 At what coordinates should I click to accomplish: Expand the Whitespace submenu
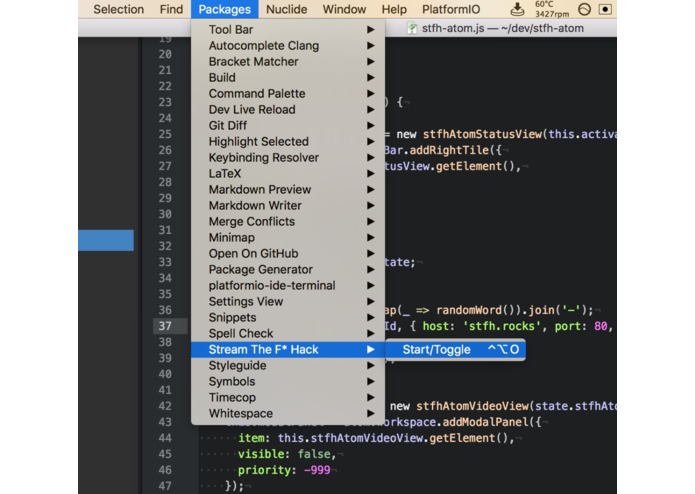288,413
